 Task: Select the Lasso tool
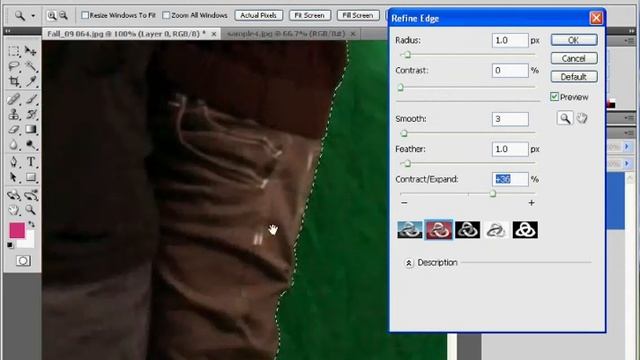click(14, 66)
